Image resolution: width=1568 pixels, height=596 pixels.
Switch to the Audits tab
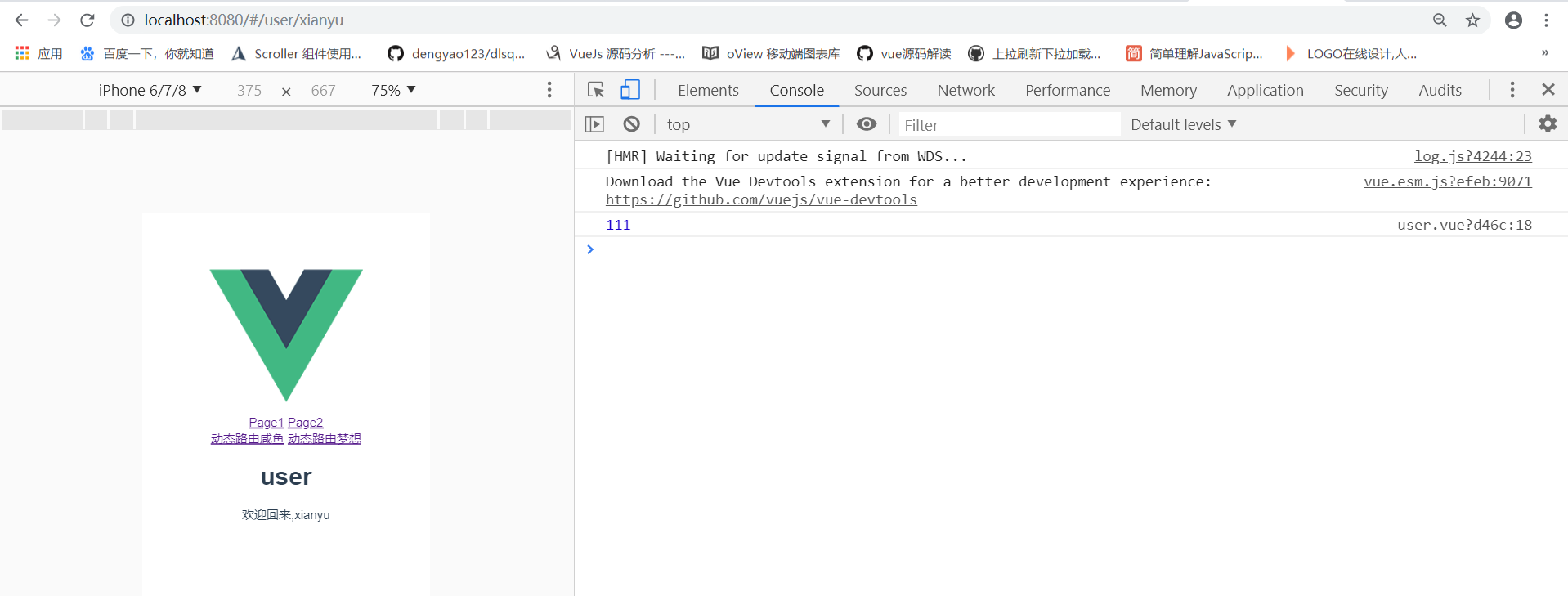point(1440,91)
